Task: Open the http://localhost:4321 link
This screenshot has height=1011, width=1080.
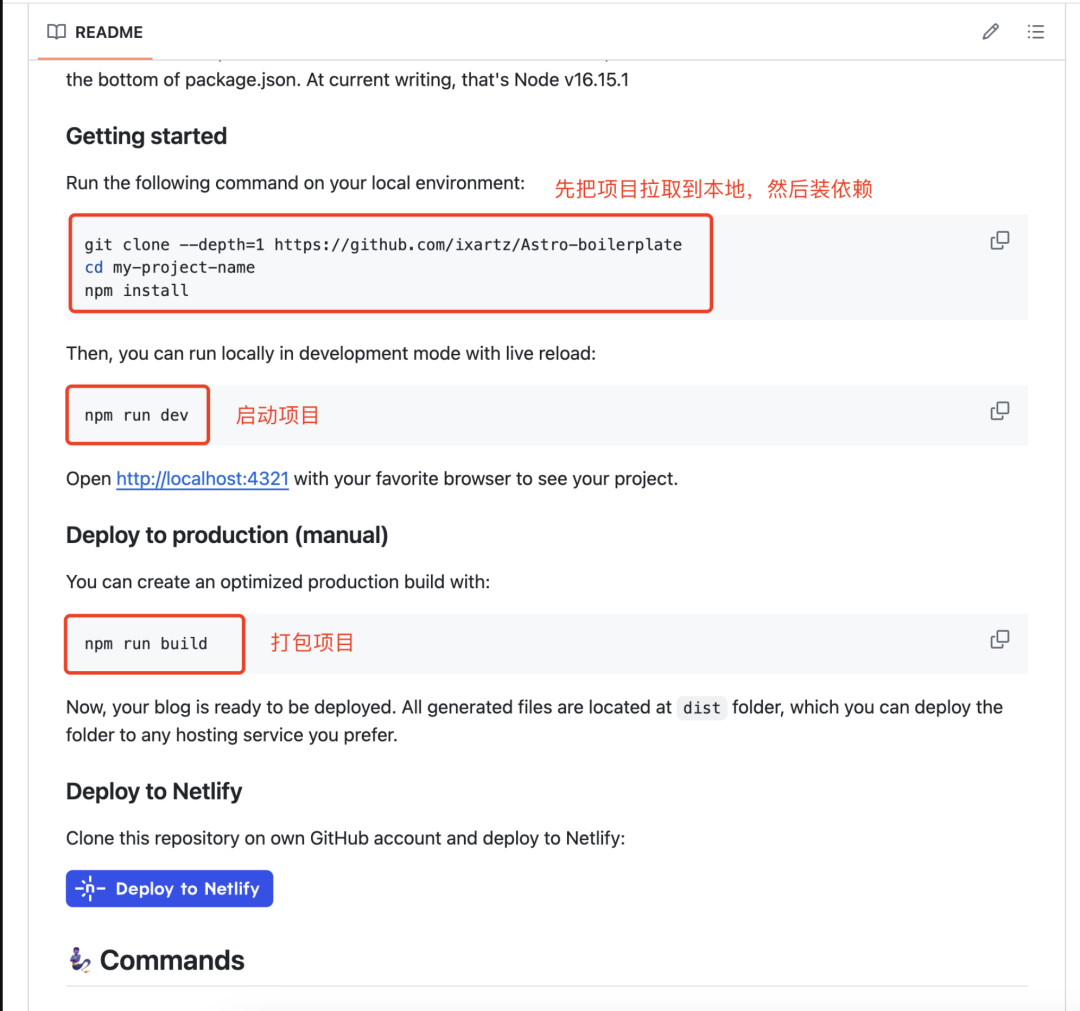Action: click(x=202, y=479)
